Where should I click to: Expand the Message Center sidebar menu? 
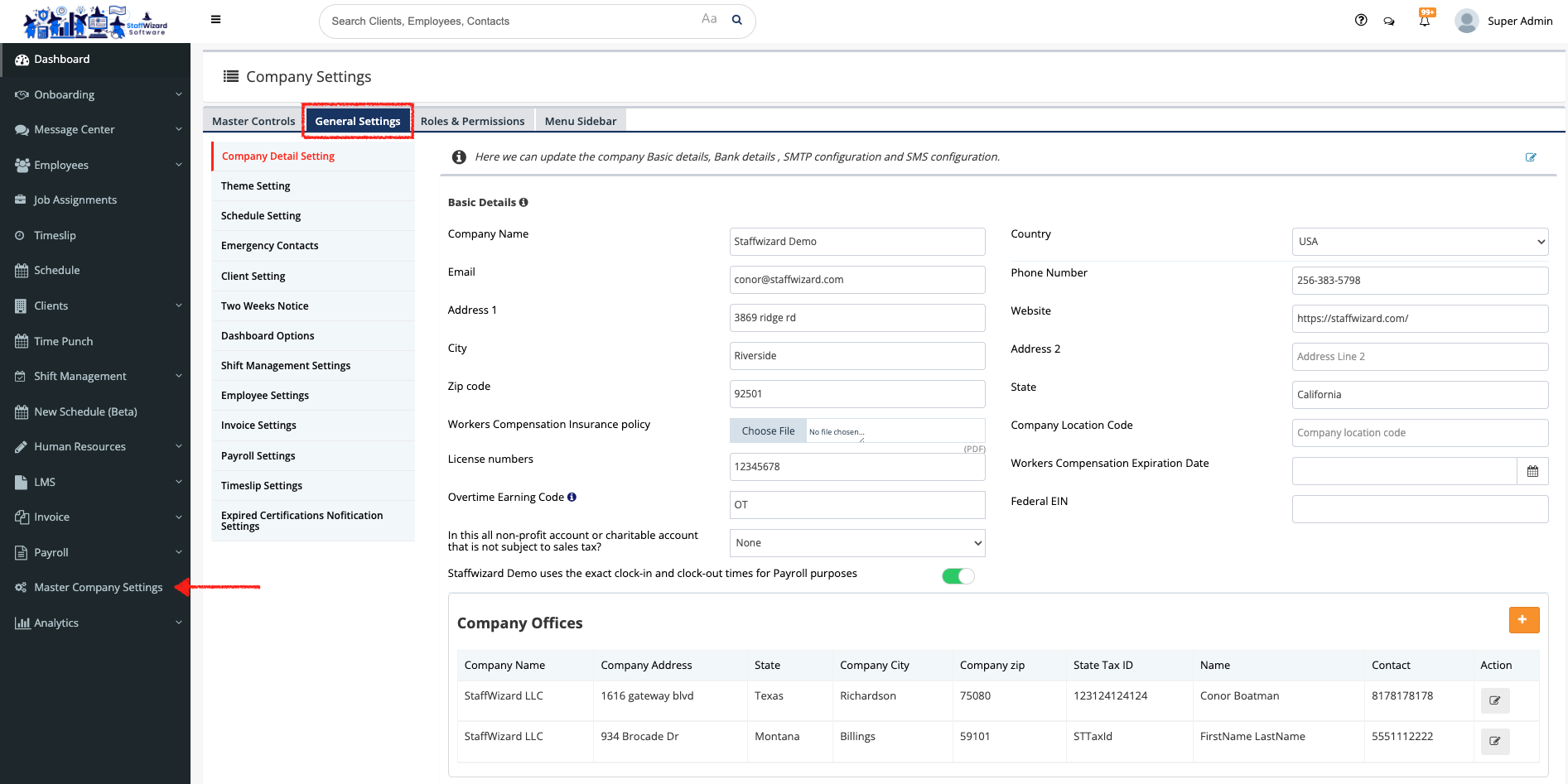(95, 129)
